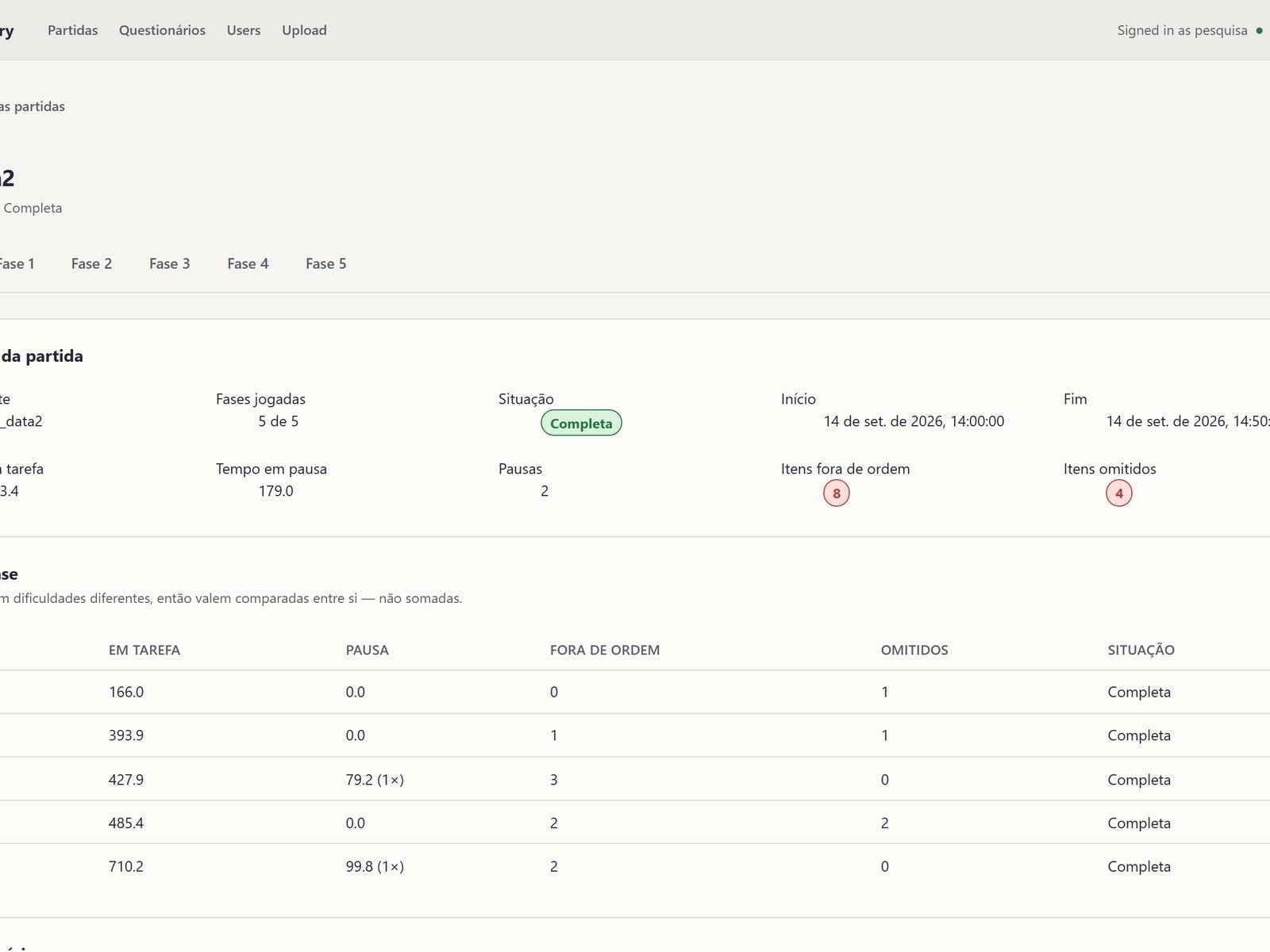
Task: Click Completa in the 166.0 row
Action: [1139, 692]
